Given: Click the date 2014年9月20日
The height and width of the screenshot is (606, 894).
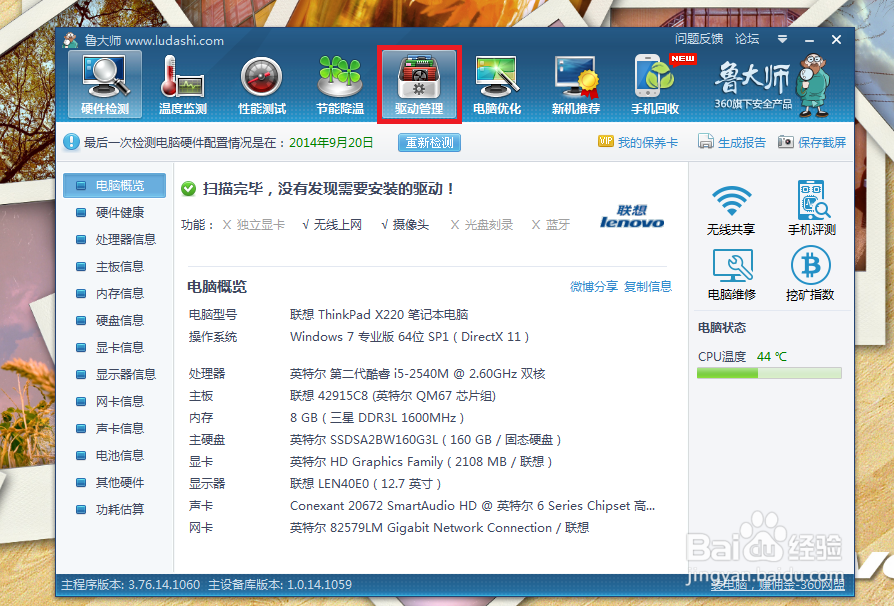Looking at the screenshot, I should (x=331, y=143).
